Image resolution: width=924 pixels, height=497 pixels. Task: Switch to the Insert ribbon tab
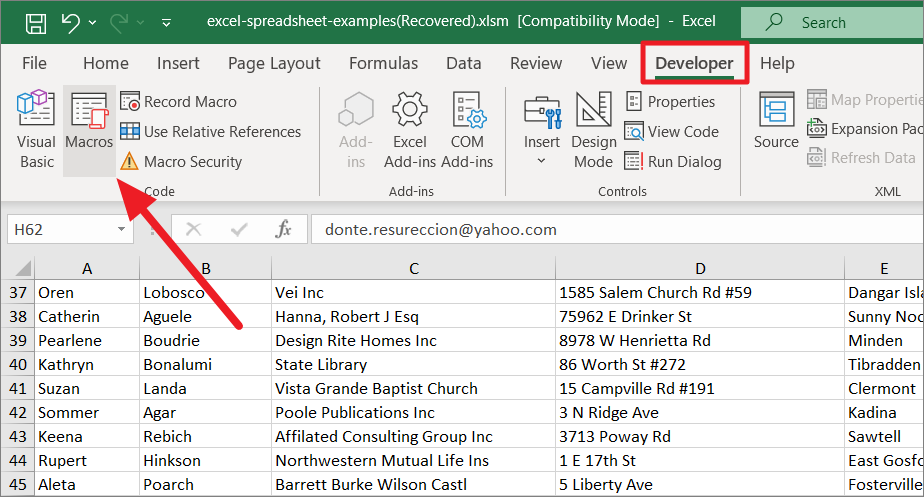pyautogui.click(x=178, y=63)
